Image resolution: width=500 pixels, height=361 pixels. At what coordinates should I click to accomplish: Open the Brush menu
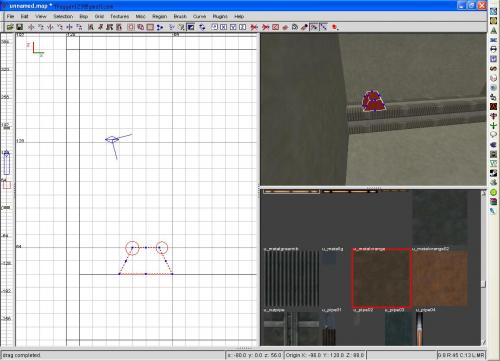coord(180,16)
